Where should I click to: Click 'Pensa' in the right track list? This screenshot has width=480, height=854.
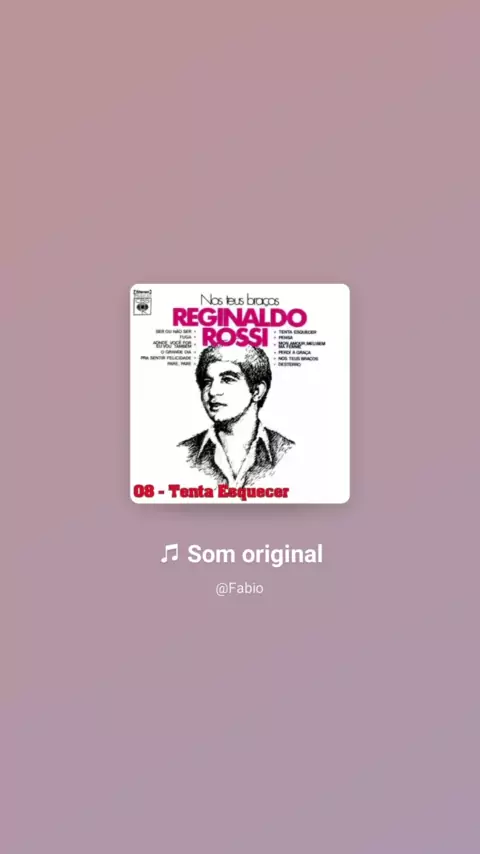click(x=285, y=337)
